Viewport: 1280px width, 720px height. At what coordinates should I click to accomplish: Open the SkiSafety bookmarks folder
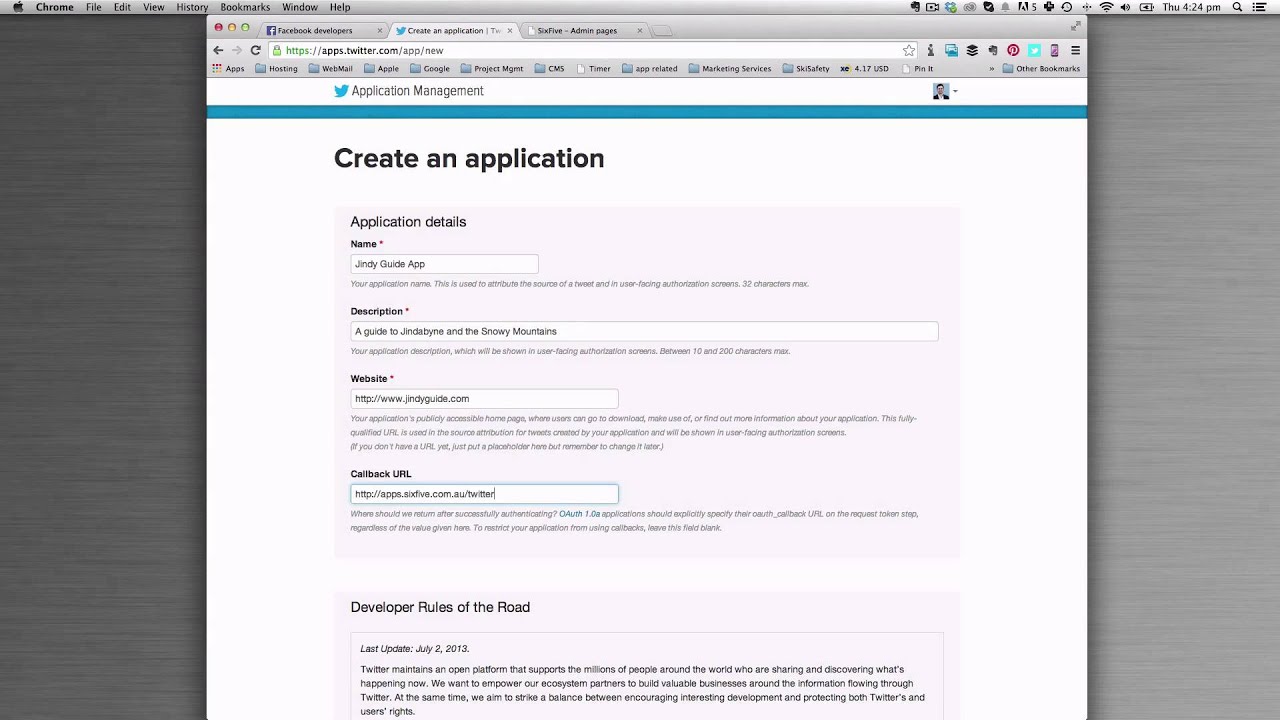[x=806, y=69]
